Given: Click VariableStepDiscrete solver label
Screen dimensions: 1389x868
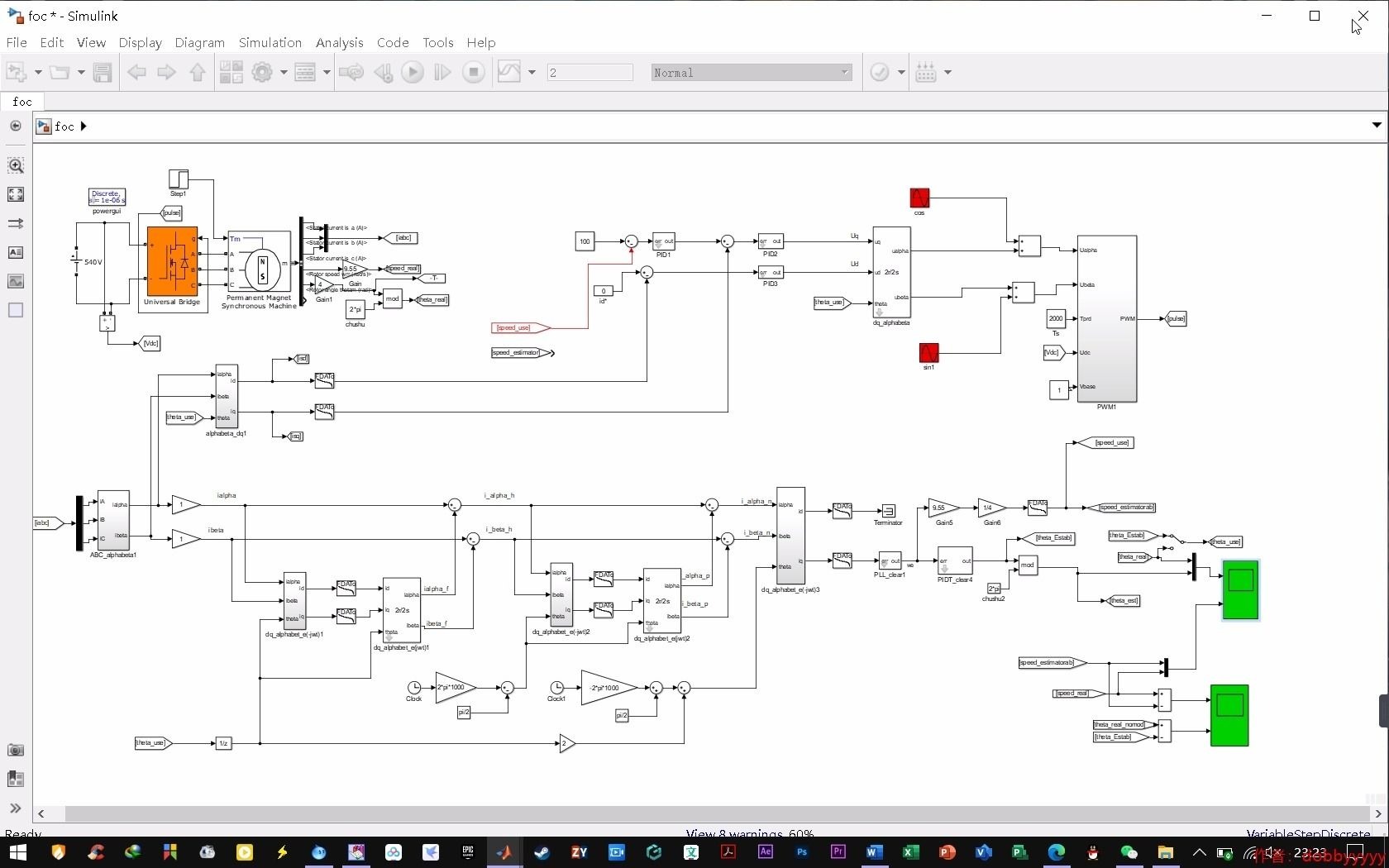Looking at the screenshot, I should (1309, 833).
